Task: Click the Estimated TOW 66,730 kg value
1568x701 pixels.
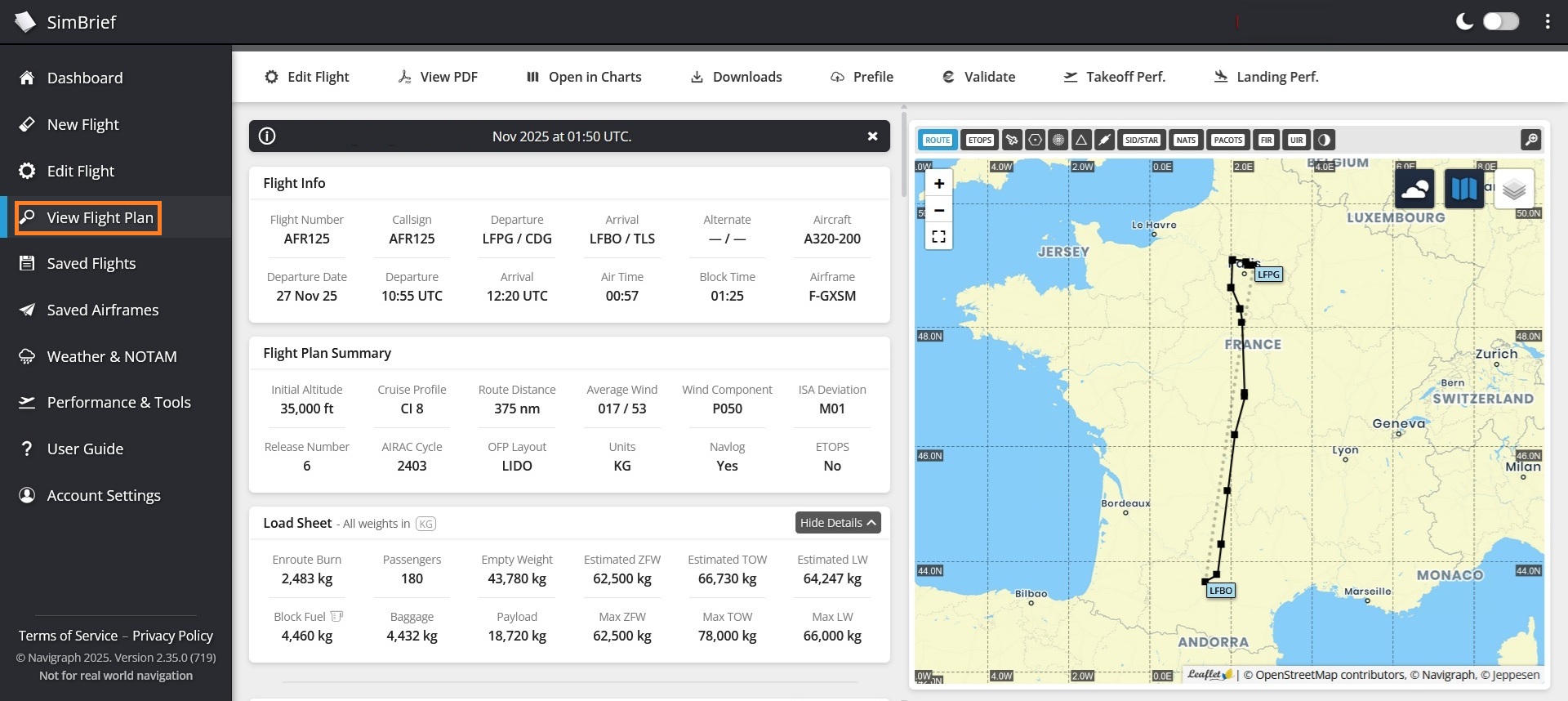Action: (x=728, y=578)
